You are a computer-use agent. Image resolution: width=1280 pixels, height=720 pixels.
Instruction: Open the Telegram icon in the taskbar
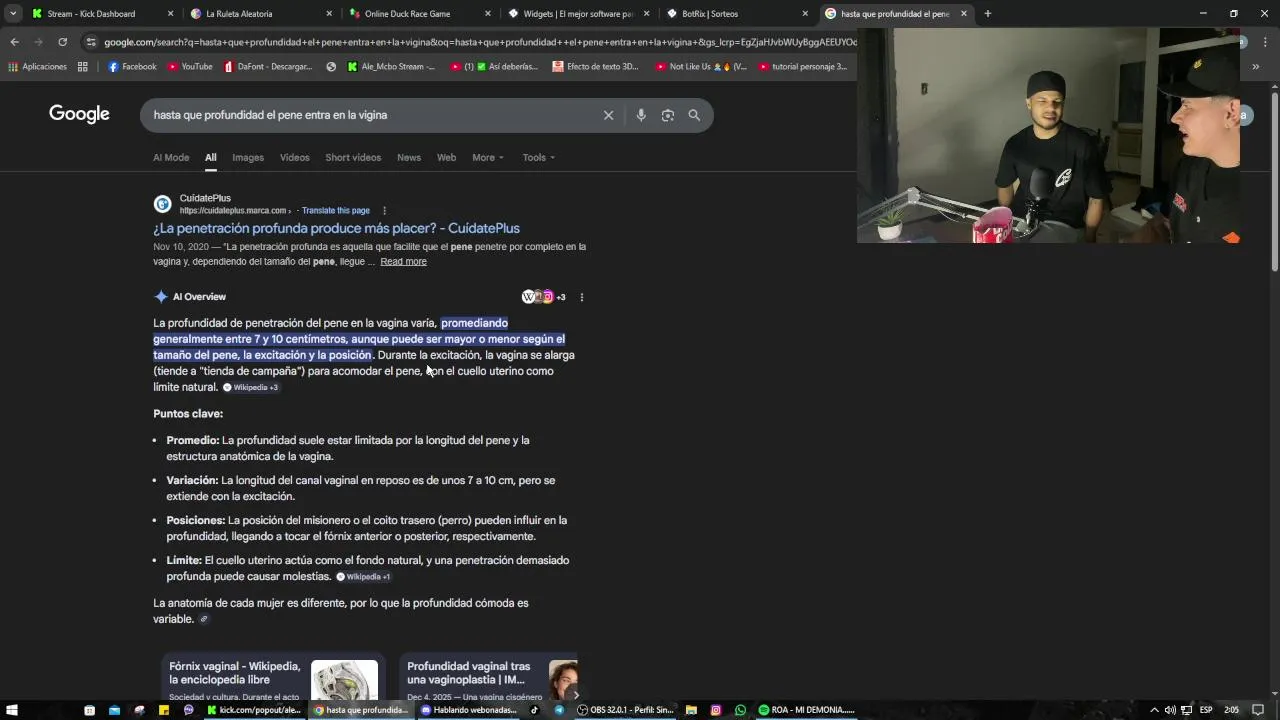pyautogui.click(x=559, y=710)
